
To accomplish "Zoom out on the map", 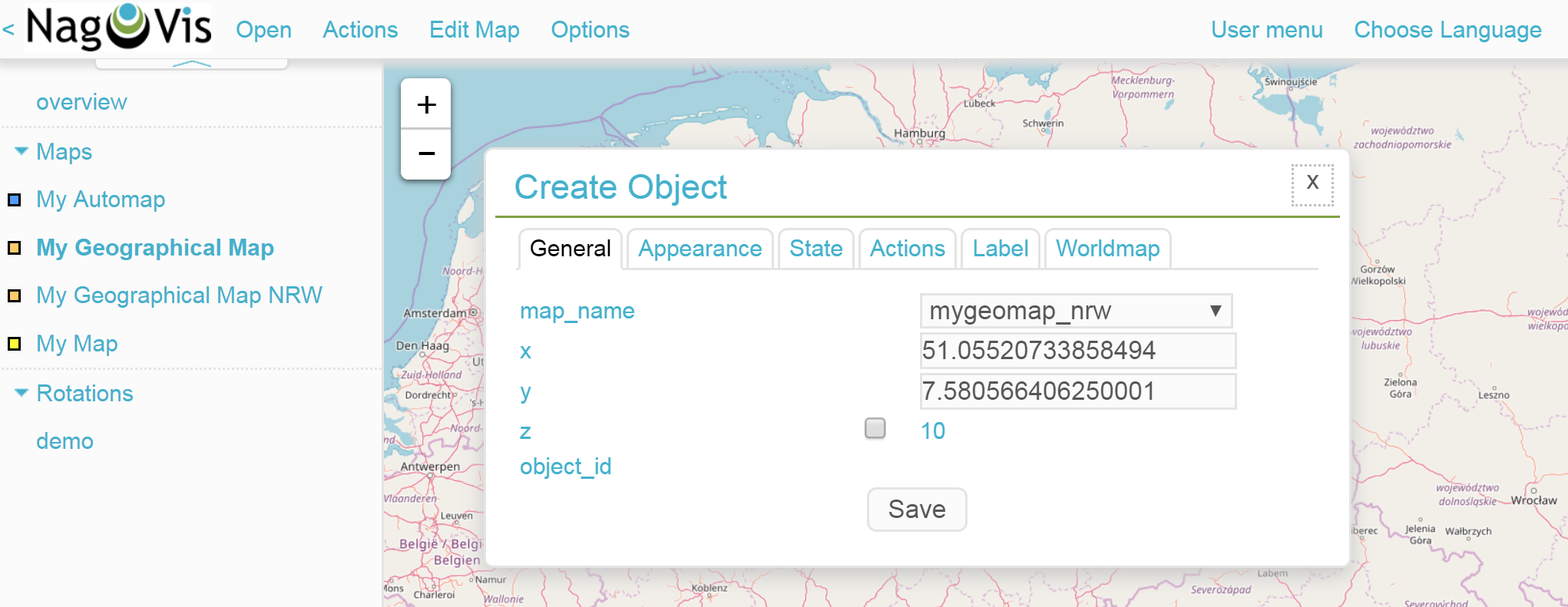I will pos(426,154).
